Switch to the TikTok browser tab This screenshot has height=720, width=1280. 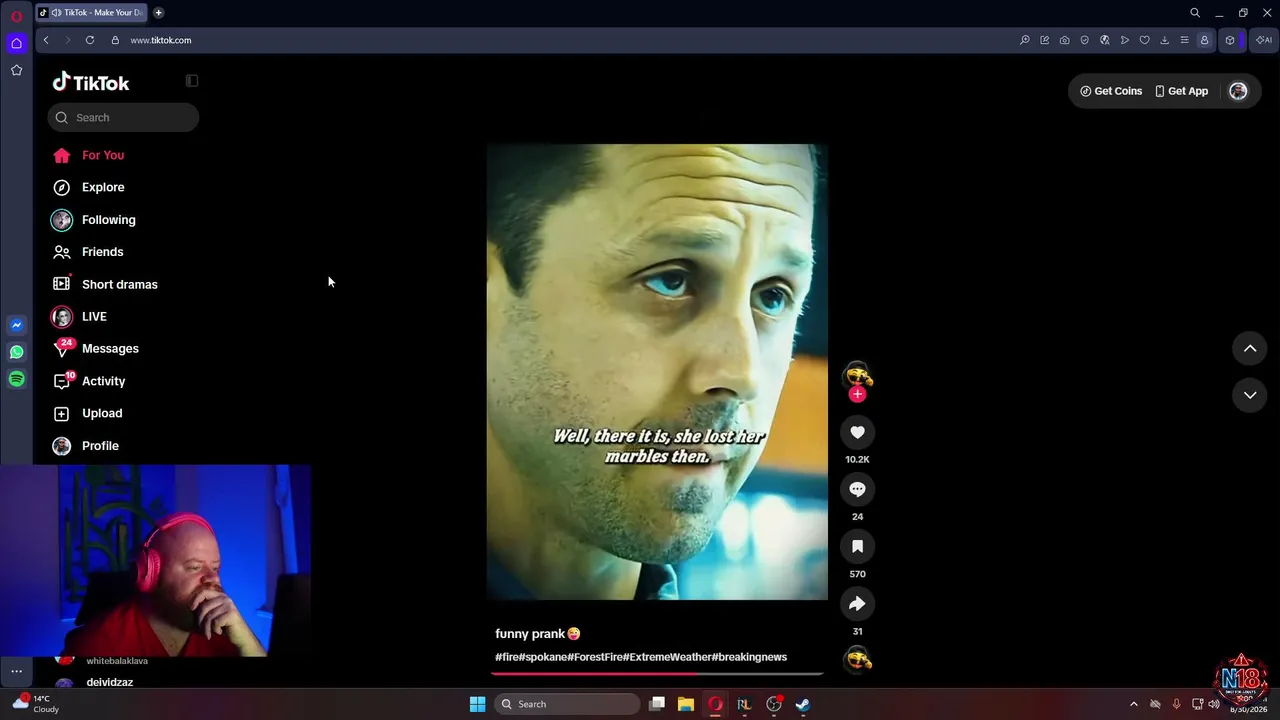coord(92,13)
